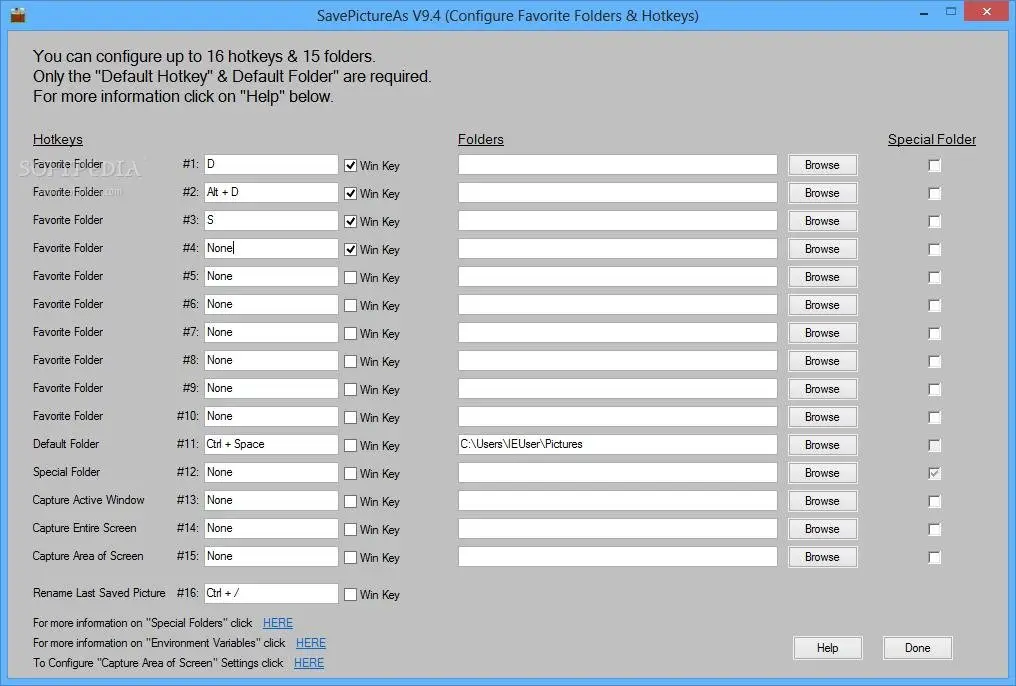Check Special Folder box for Favorite Folder #1
The width and height of the screenshot is (1016, 686).
click(x=934, y=166)
